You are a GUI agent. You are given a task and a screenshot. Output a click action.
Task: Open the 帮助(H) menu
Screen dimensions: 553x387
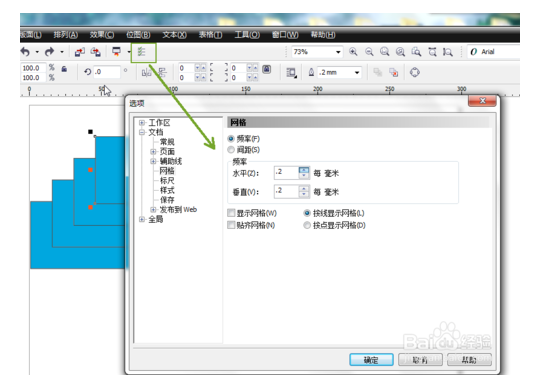pos(323,35)
